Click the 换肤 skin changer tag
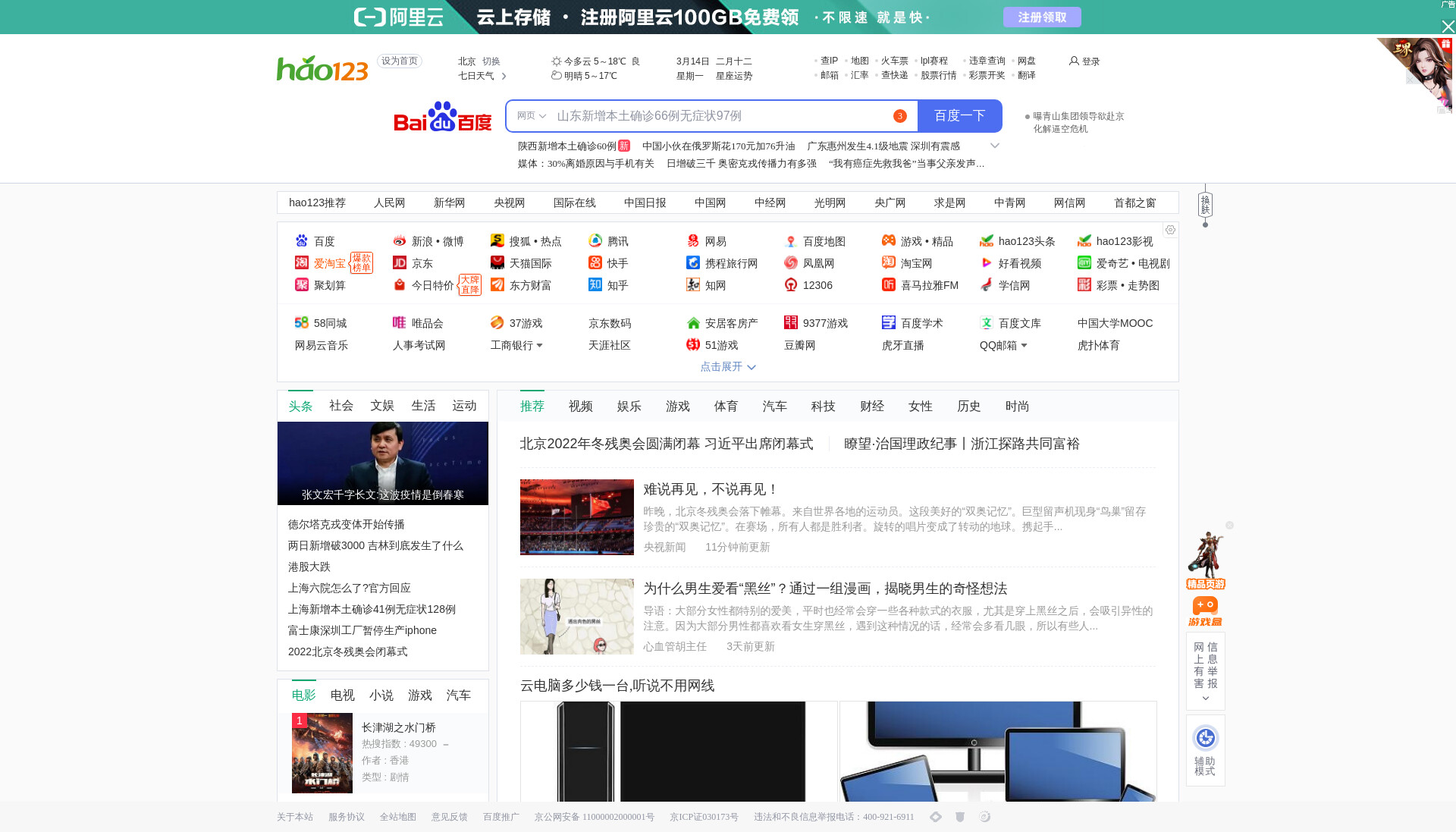The image size is (1456, 832). [x=1205, y=205]
